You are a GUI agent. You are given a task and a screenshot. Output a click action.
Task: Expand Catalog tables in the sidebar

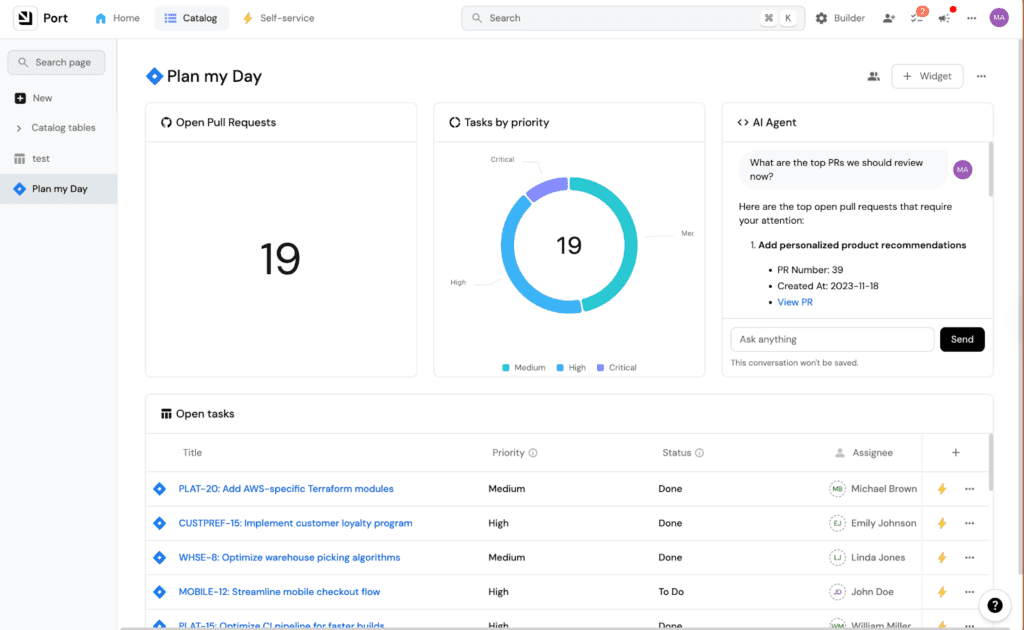tap(19, 128)
